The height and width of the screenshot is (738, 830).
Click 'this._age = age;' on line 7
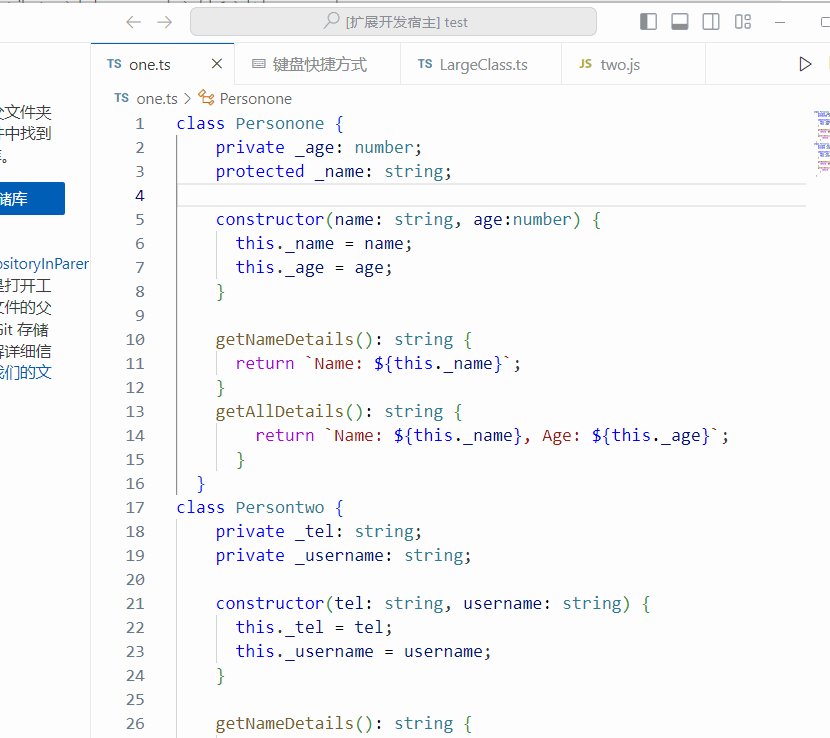tap(314, 267)
